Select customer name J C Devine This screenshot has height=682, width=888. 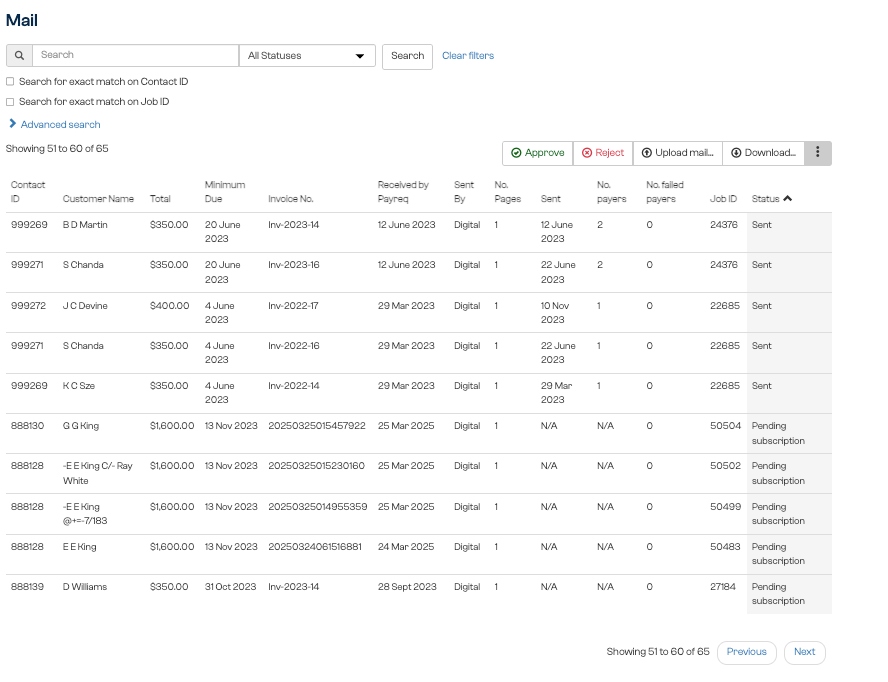click(x=85, y=306)
